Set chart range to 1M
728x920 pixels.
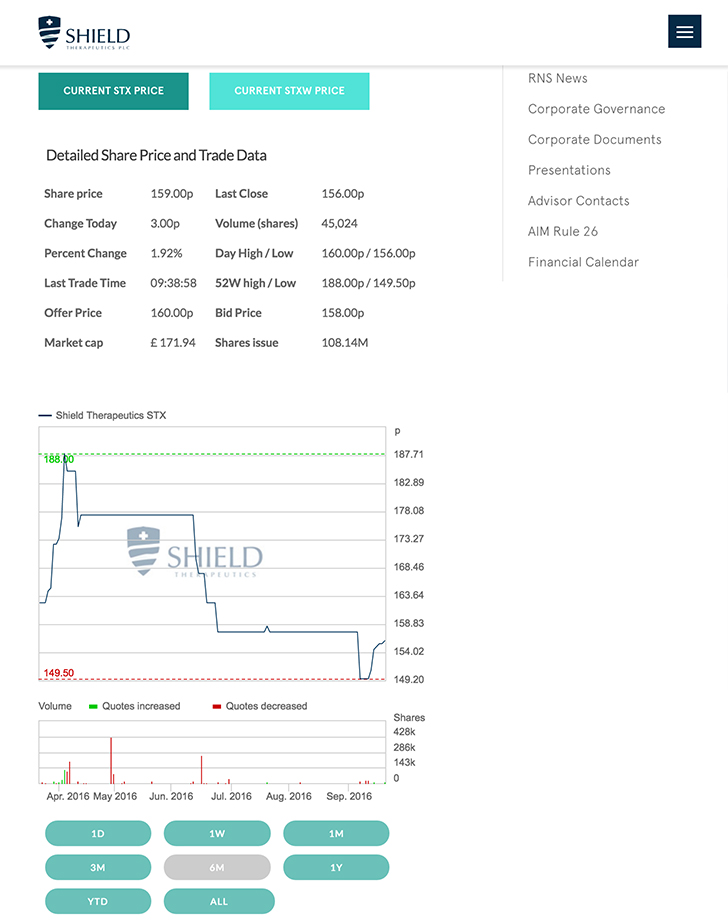336,833
